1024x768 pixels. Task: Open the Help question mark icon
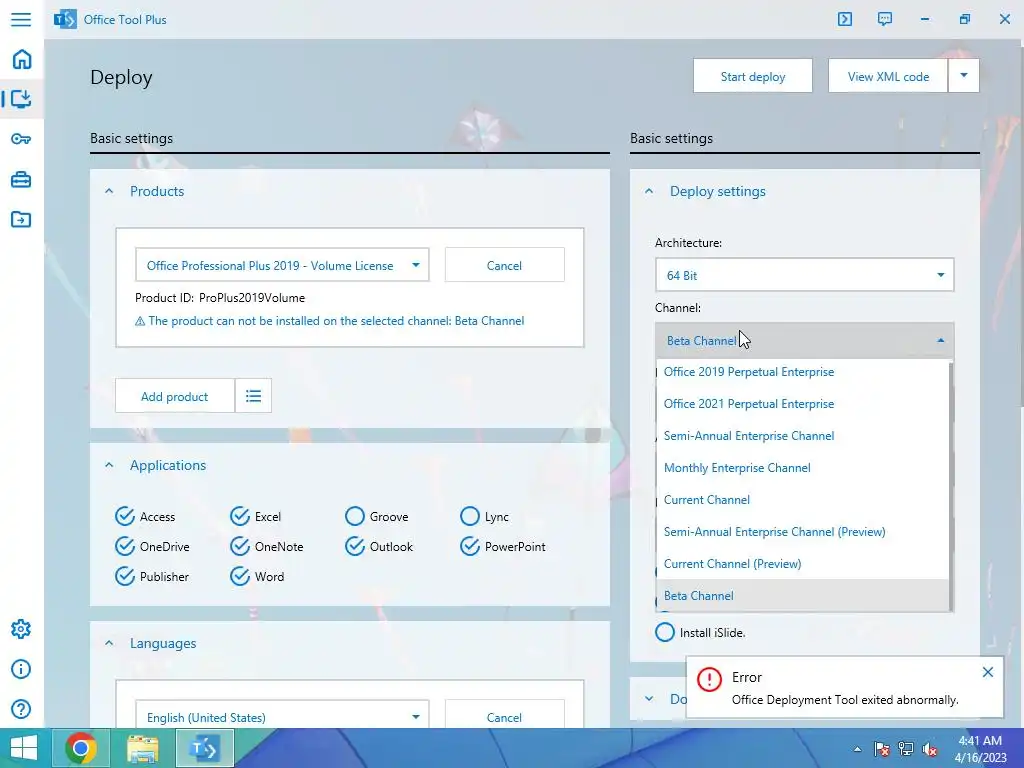coord(21,709)
